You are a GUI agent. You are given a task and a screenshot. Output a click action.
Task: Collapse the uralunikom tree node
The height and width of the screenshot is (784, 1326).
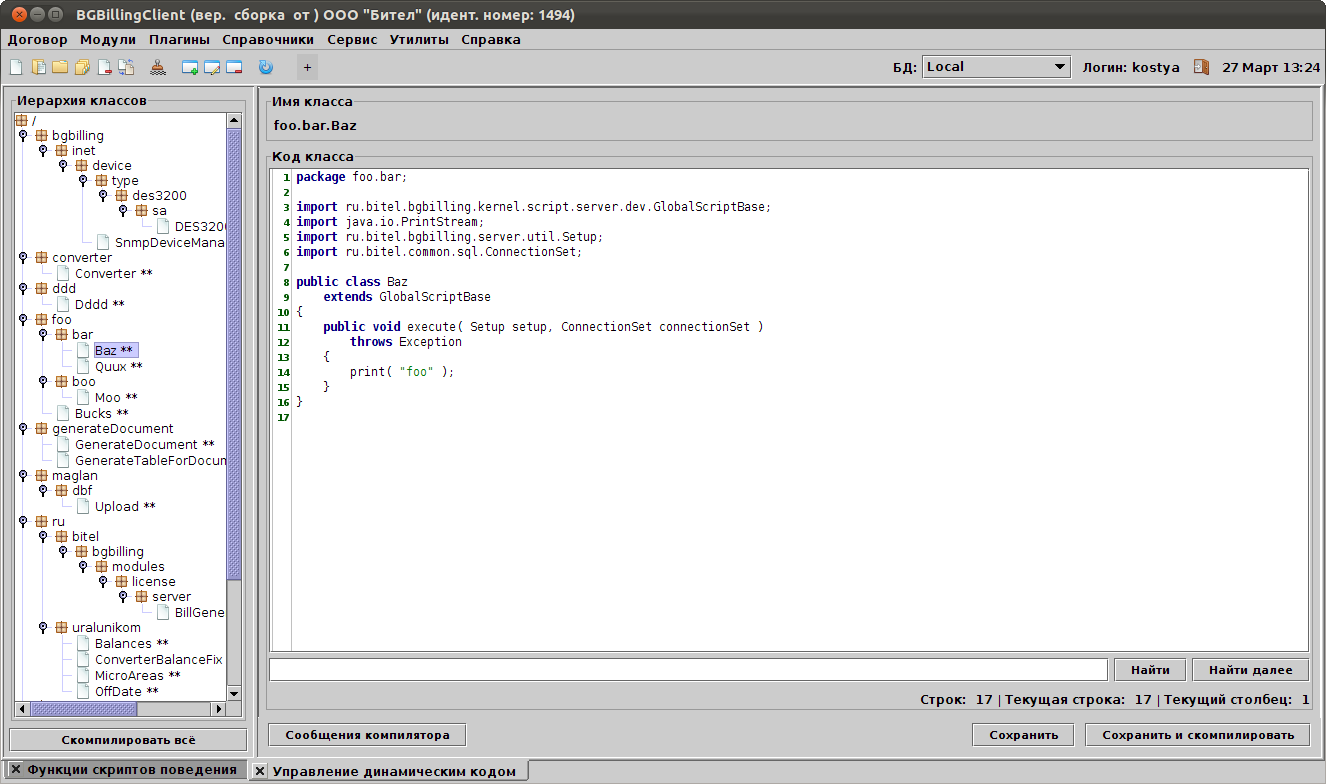coord(43,628)
